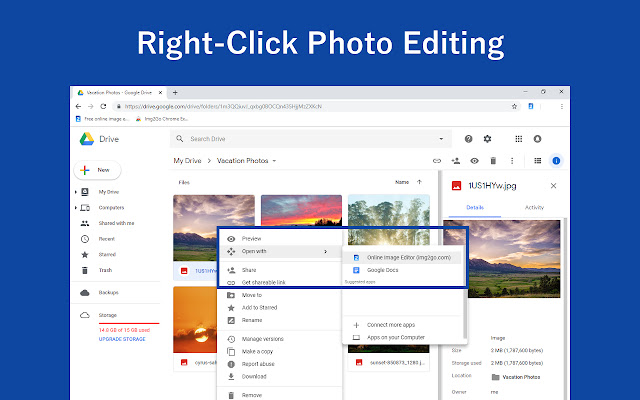Bookmark page with the star icon
The width and height of the screenshot is (640, 400).
click(x=514, y=107)
